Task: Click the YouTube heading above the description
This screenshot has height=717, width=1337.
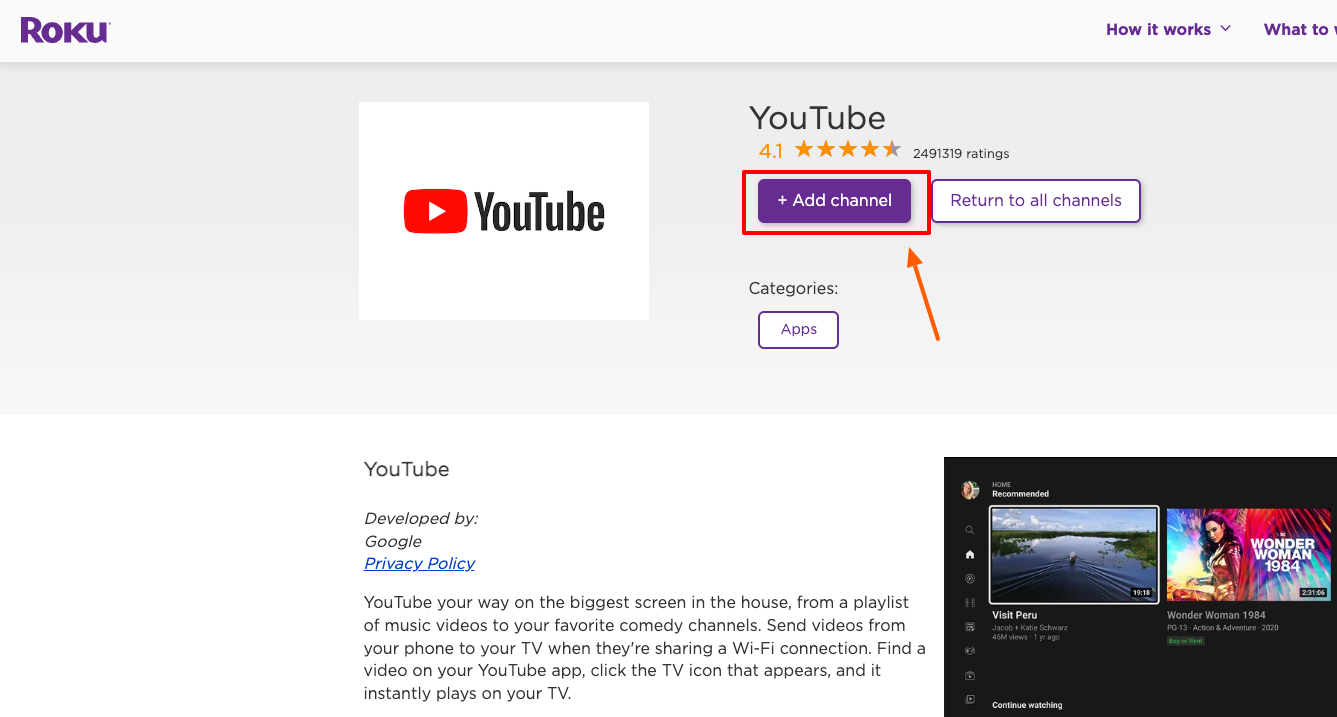Action: click(x=406, y=469)
